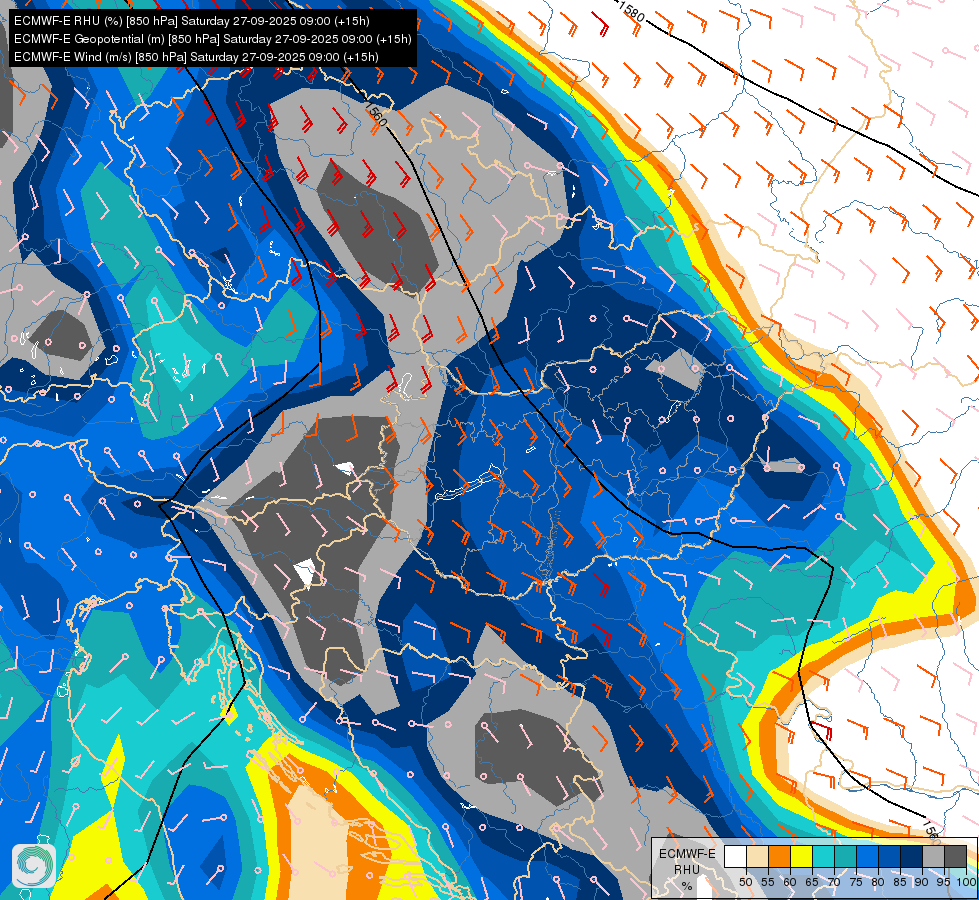Select the 'ECMWF-E Geopotential (m)' title line

pos(212,39)
